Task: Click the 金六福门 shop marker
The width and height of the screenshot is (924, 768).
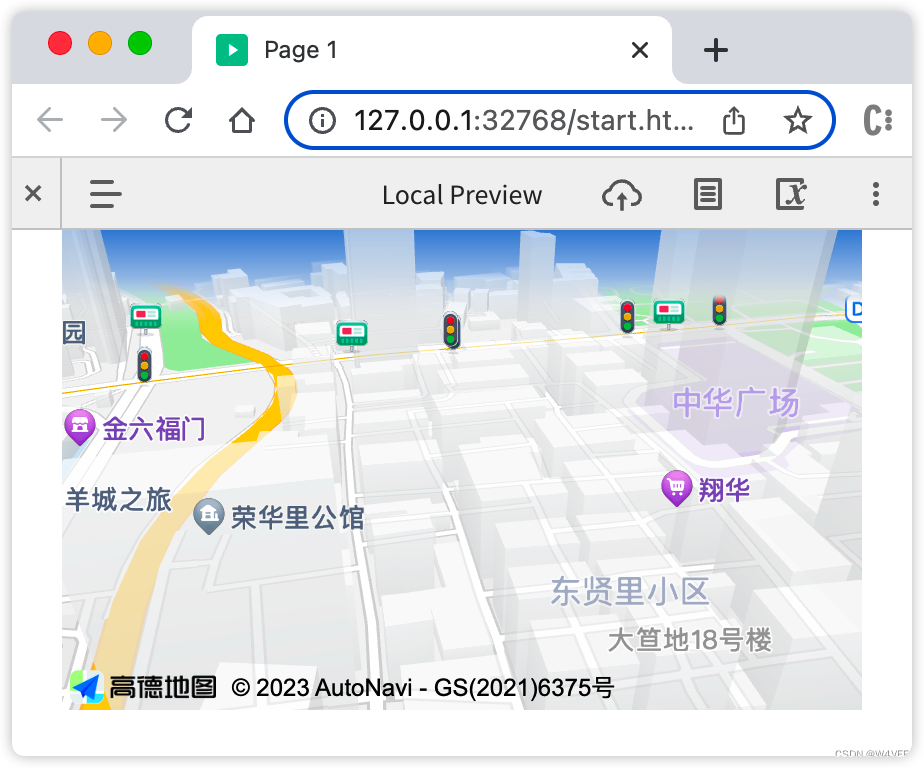Action: [79, 428]
